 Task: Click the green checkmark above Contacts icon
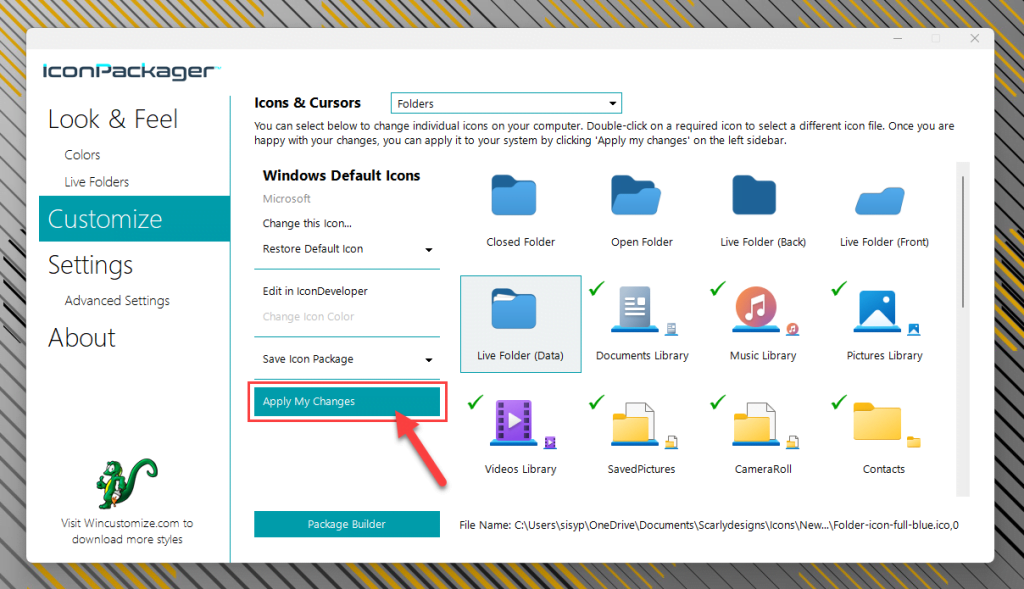coord(837,404)
